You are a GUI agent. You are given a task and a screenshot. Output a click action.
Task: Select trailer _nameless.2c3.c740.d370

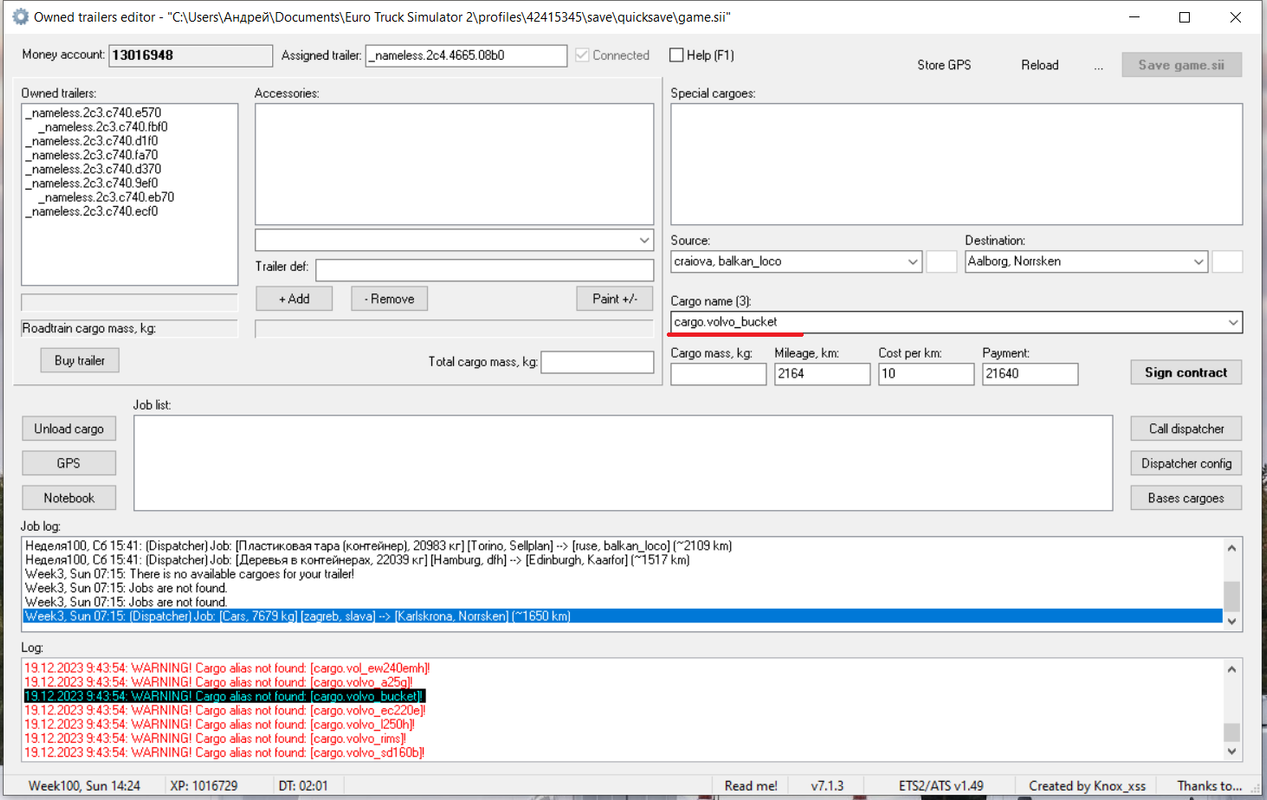click(93, 169)
